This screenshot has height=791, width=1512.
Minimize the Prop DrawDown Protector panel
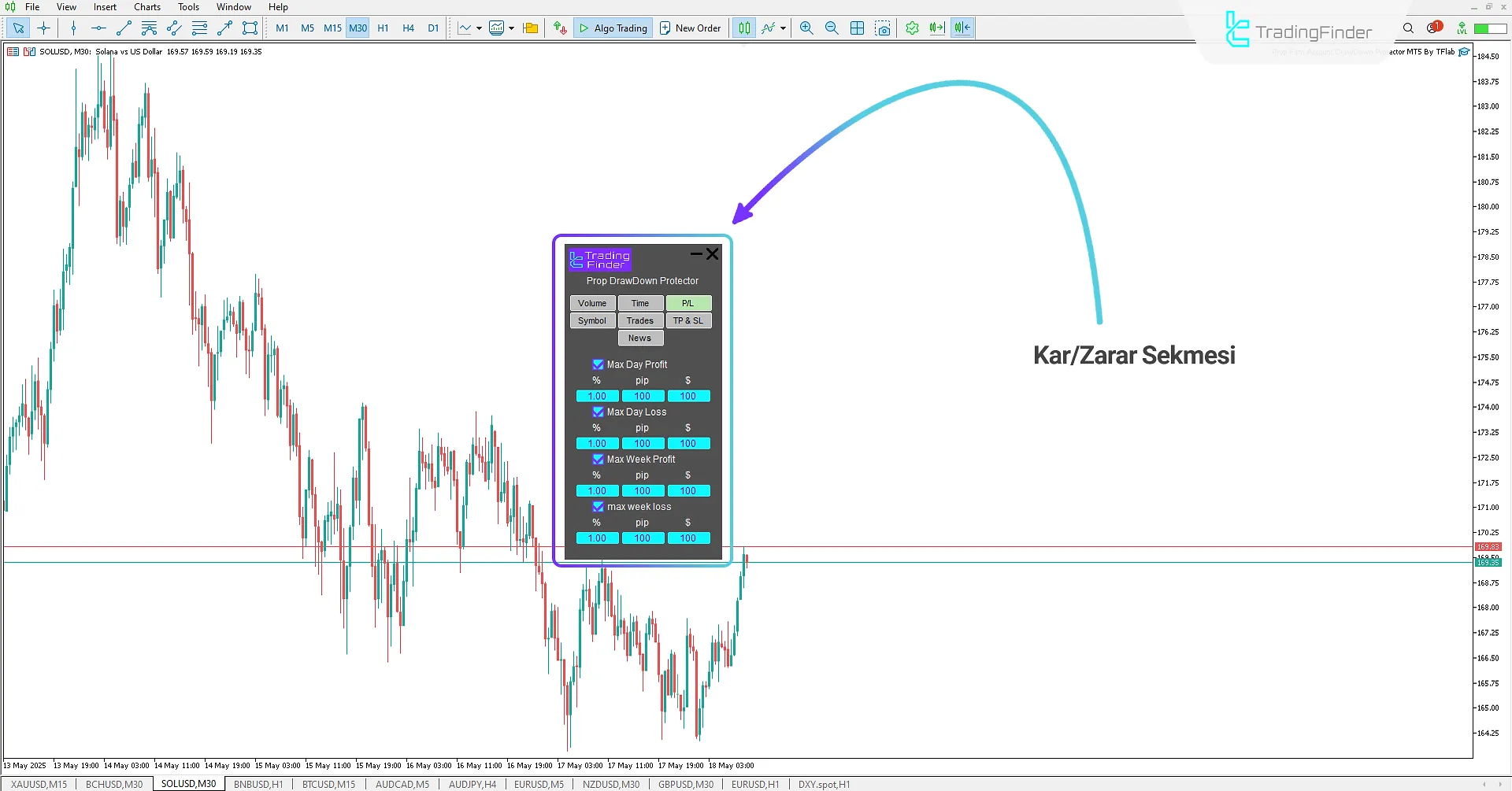pyautogui.click(x=695, y=254)
